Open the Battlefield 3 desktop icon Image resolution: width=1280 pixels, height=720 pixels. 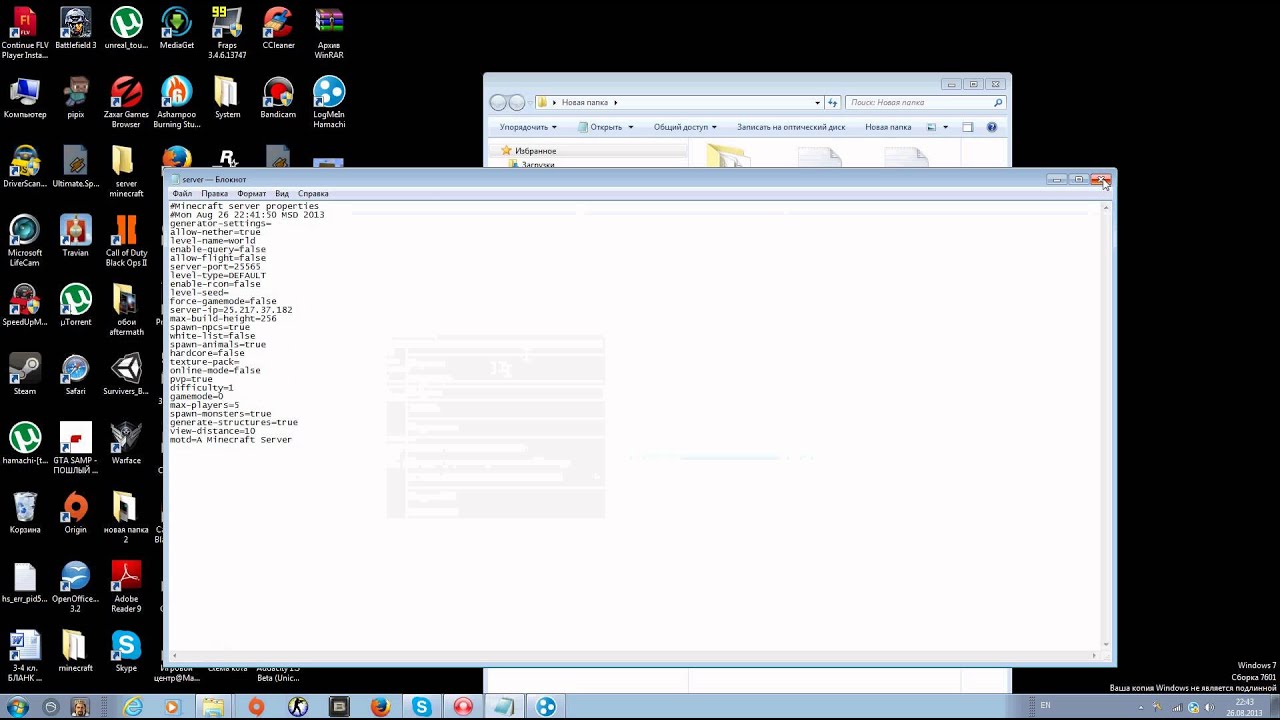click(75, 29)
